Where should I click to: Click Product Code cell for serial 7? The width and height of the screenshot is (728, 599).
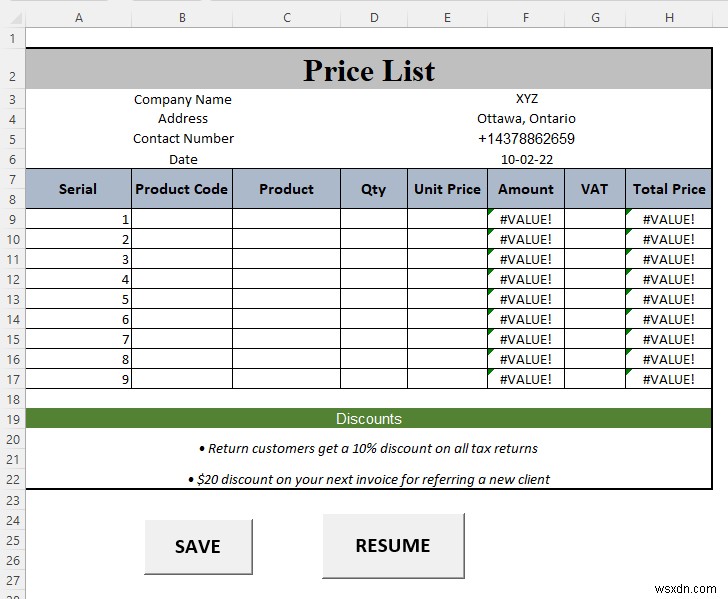182,339
